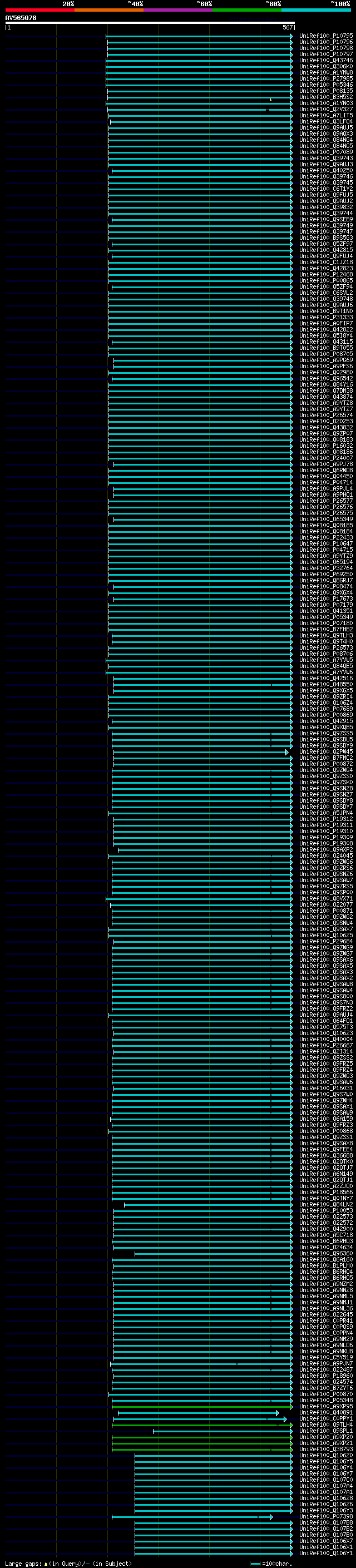
Task: Select the UniRef100_Q9ZSK0 label
Action: [x=325, y=781]
